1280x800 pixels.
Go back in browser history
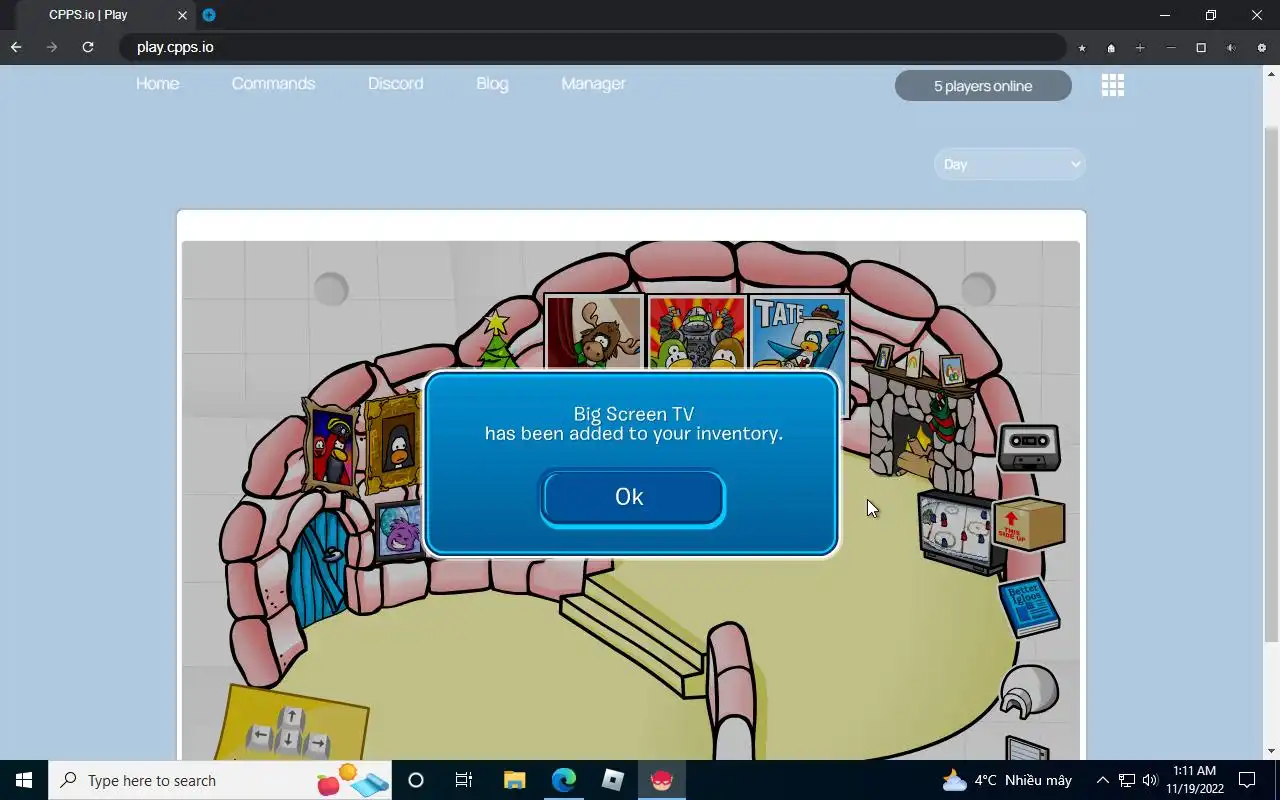tap(16, 47)
